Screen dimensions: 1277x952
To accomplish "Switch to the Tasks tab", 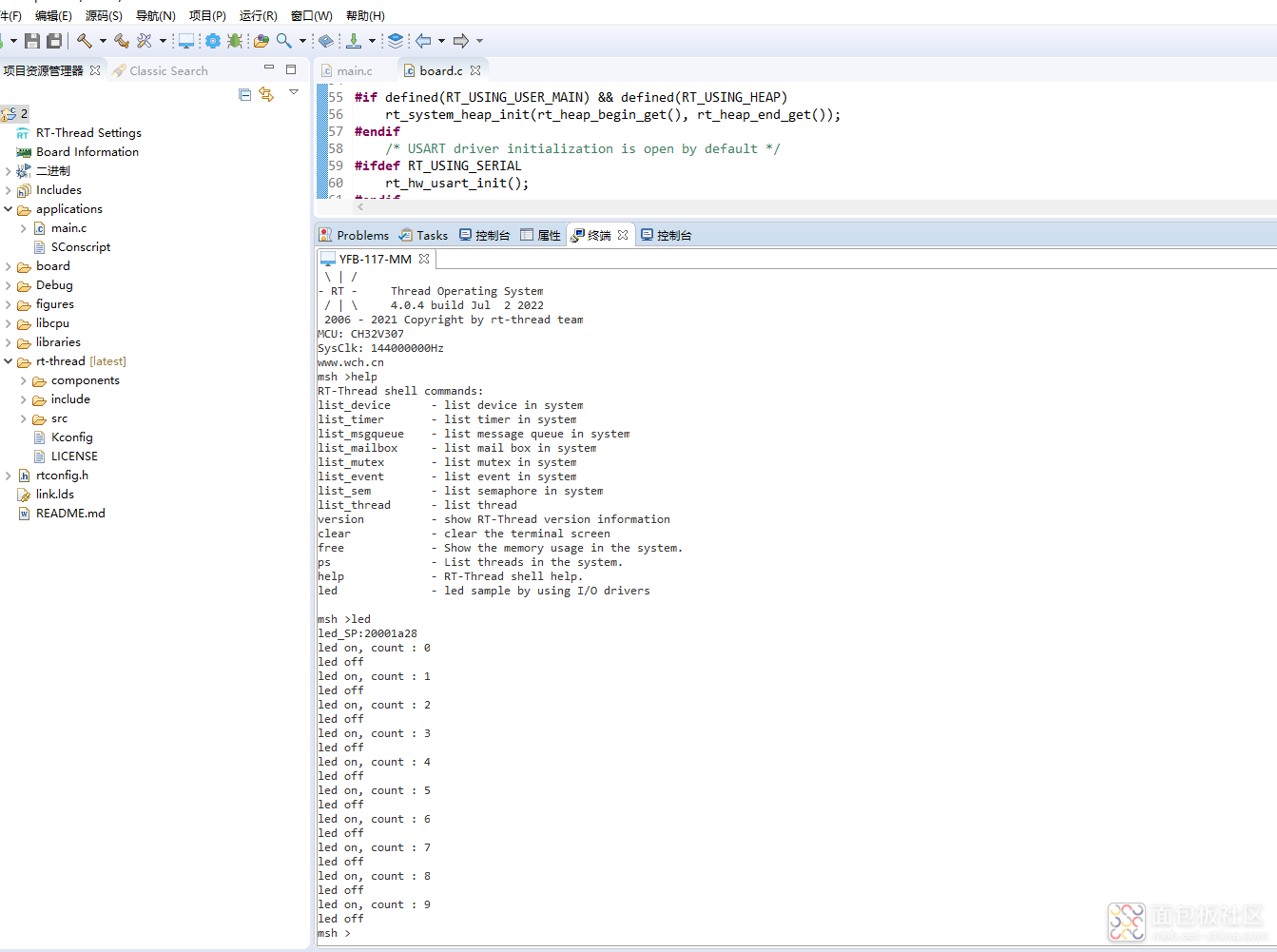I will 424,235.
